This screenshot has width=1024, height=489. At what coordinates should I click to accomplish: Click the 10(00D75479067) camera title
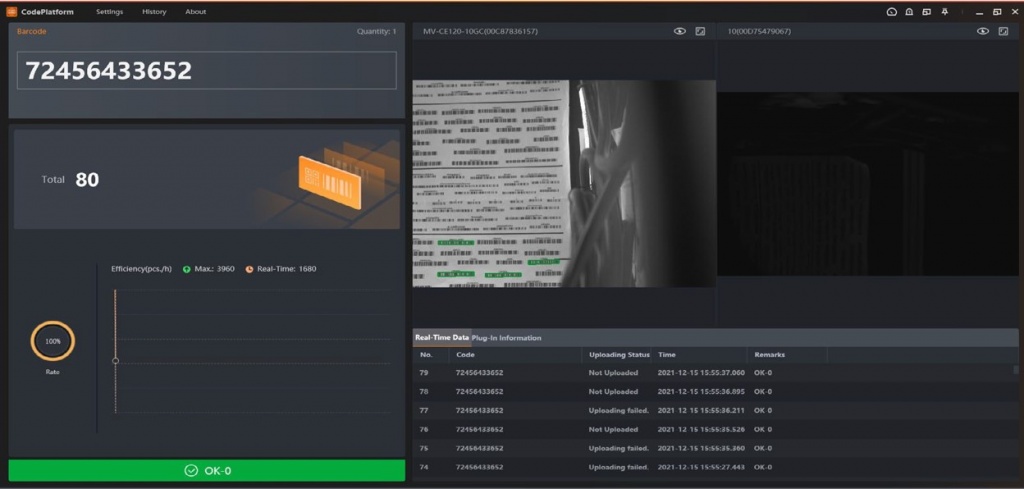click(x=759, y=31)
